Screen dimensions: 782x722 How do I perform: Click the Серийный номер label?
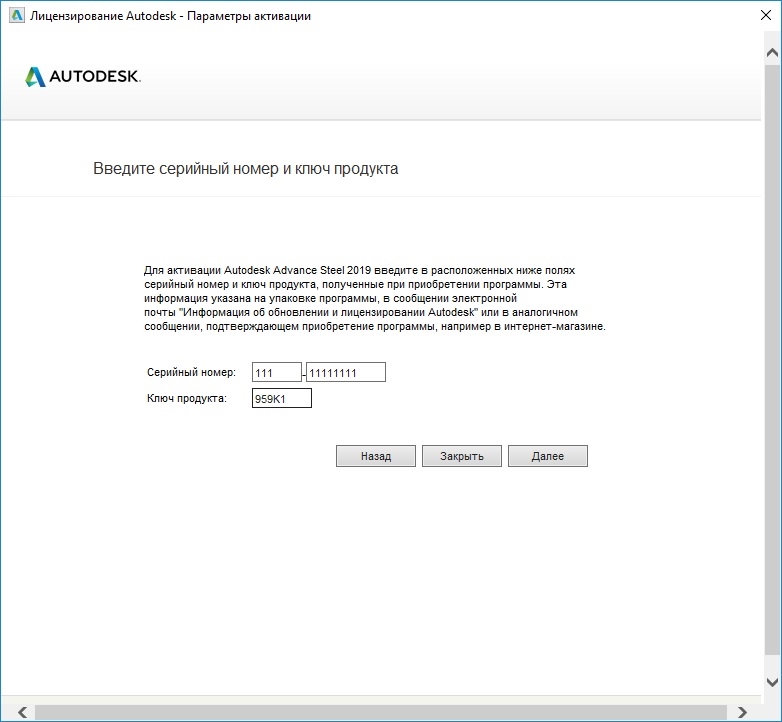[191, 372]
